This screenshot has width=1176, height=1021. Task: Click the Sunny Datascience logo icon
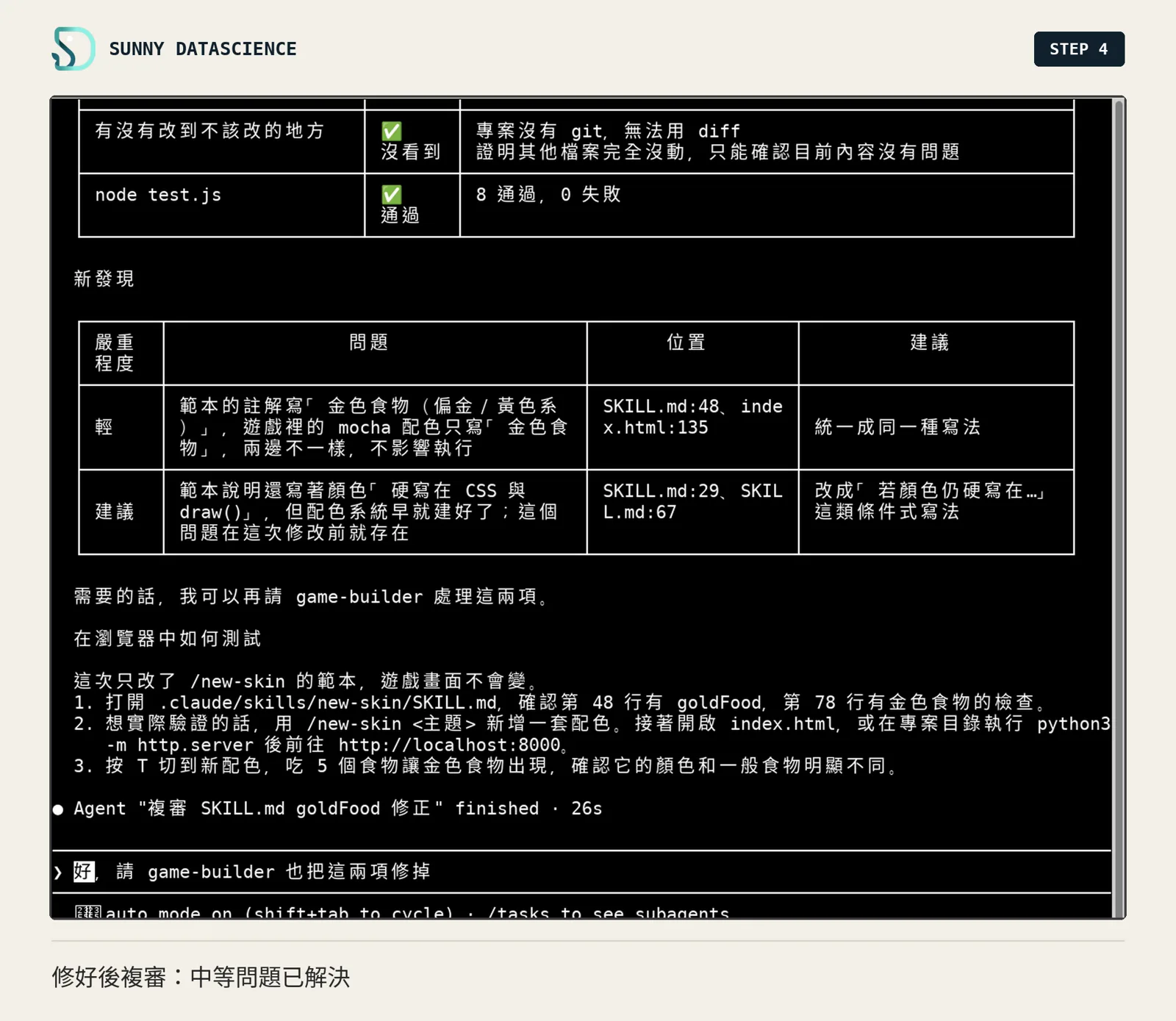tap(73, 49)
